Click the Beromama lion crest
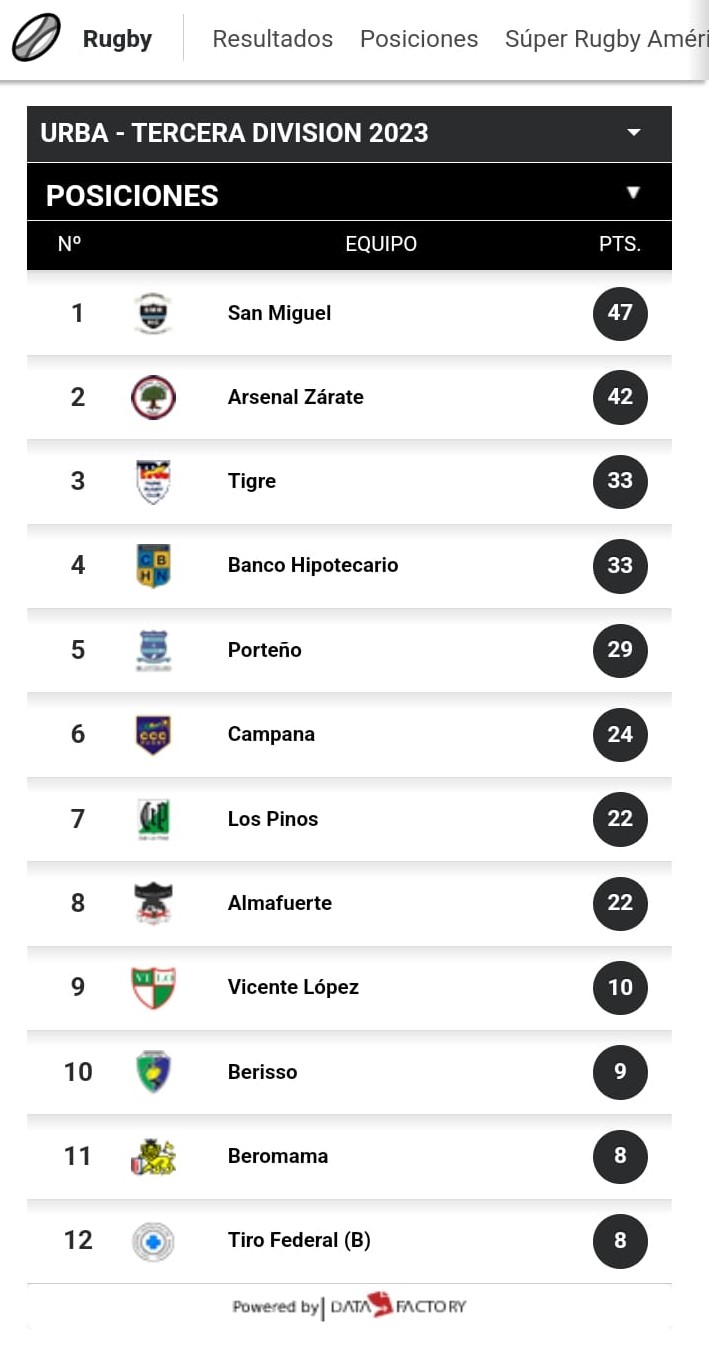 [153, 1156]
